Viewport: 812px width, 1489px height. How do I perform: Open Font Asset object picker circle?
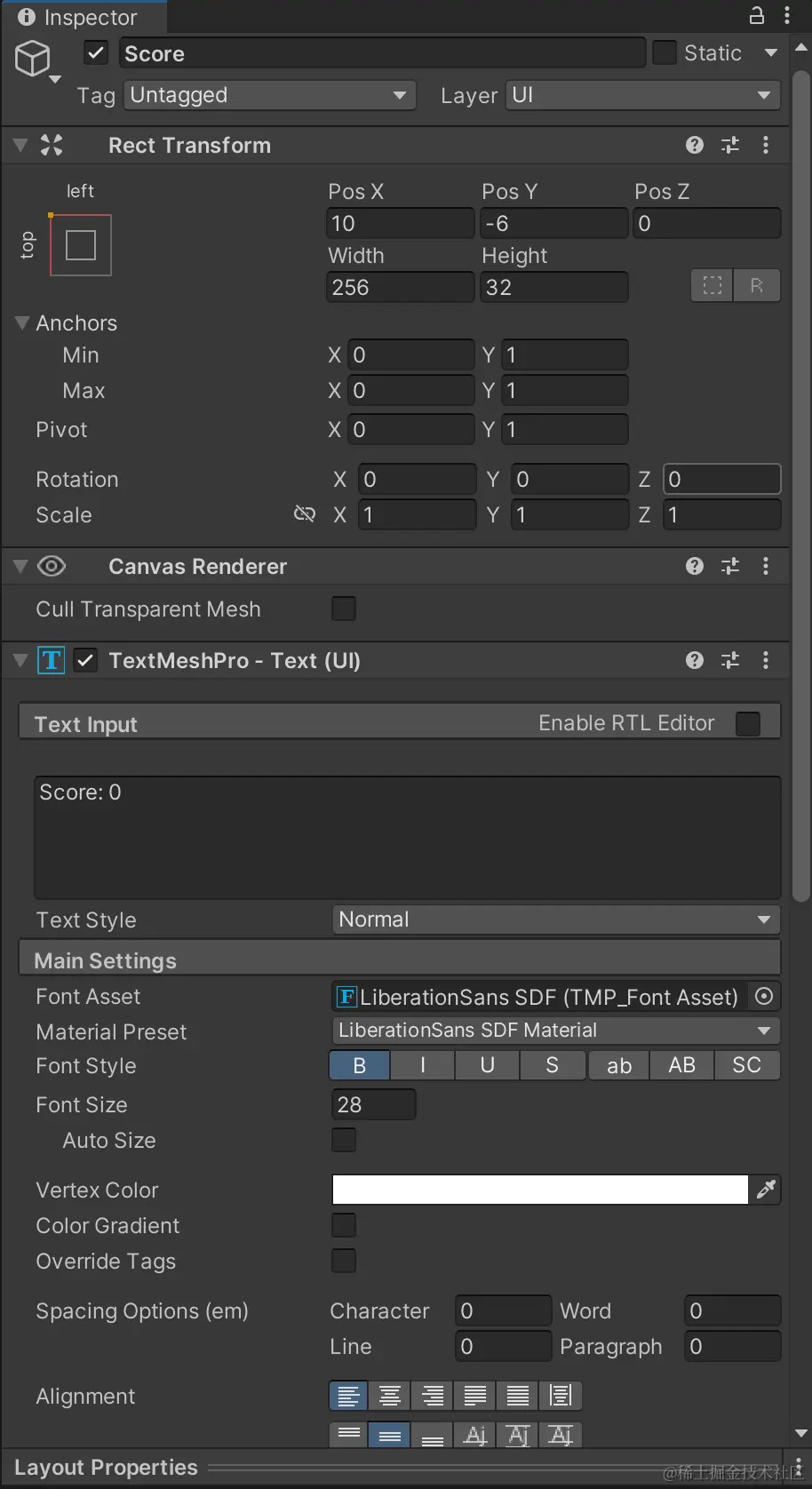[x=763, y=997]
